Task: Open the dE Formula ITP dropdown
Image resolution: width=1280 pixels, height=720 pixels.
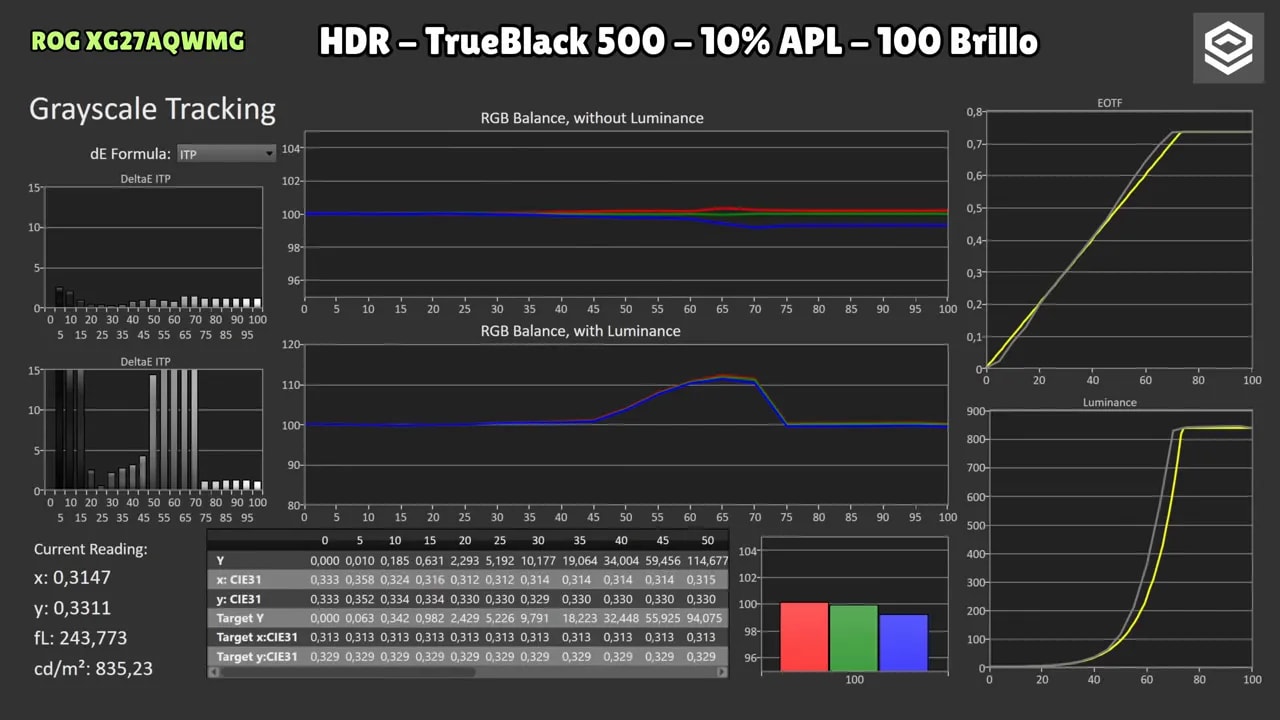Action: [x=226, y=154]
